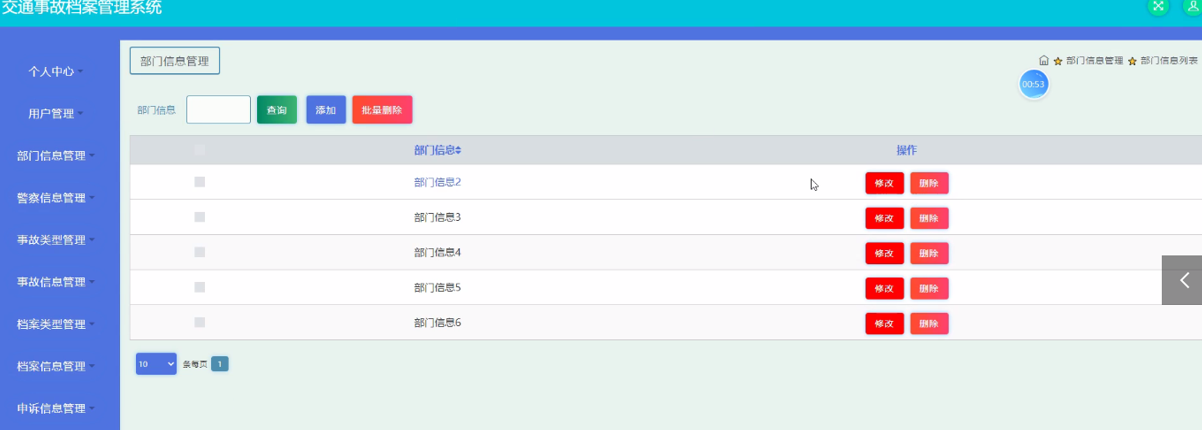Expand 档案类型管理 sidebar menu
Image resolution: width=1202 pixels, height=430 pixels.
pos(56,325)
